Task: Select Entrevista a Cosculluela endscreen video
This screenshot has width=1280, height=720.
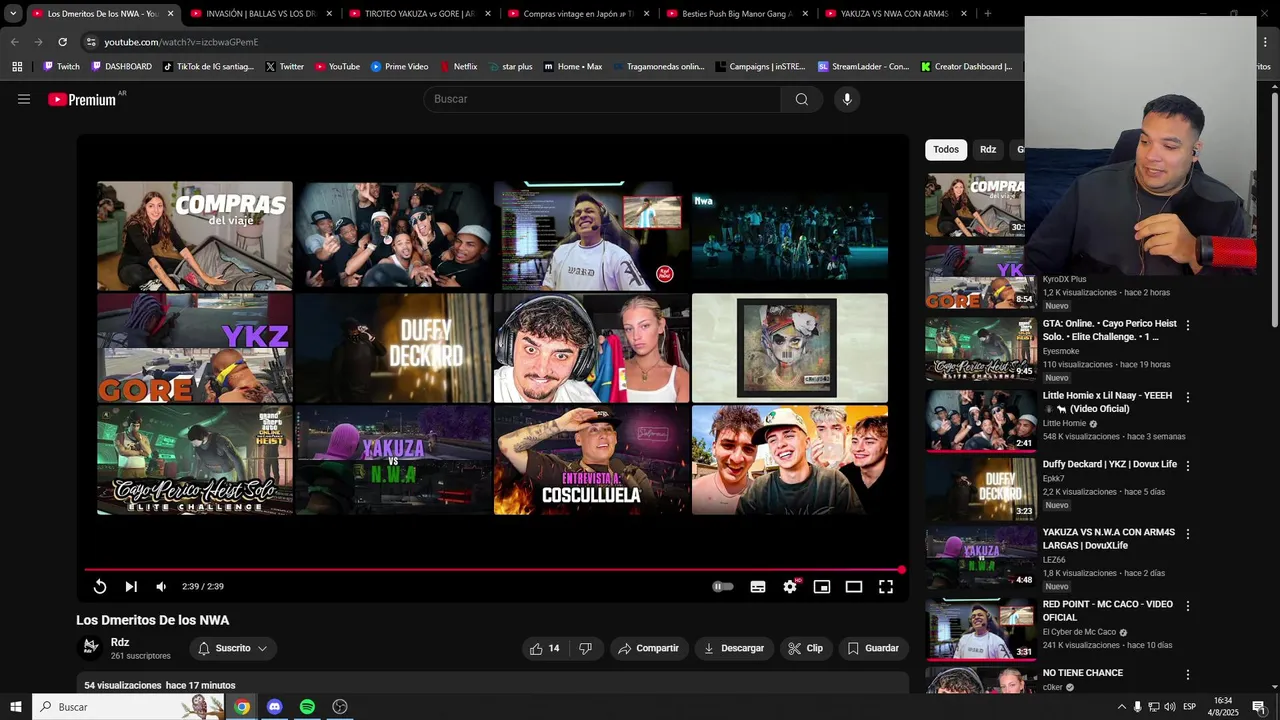Action: click(592, 460)
